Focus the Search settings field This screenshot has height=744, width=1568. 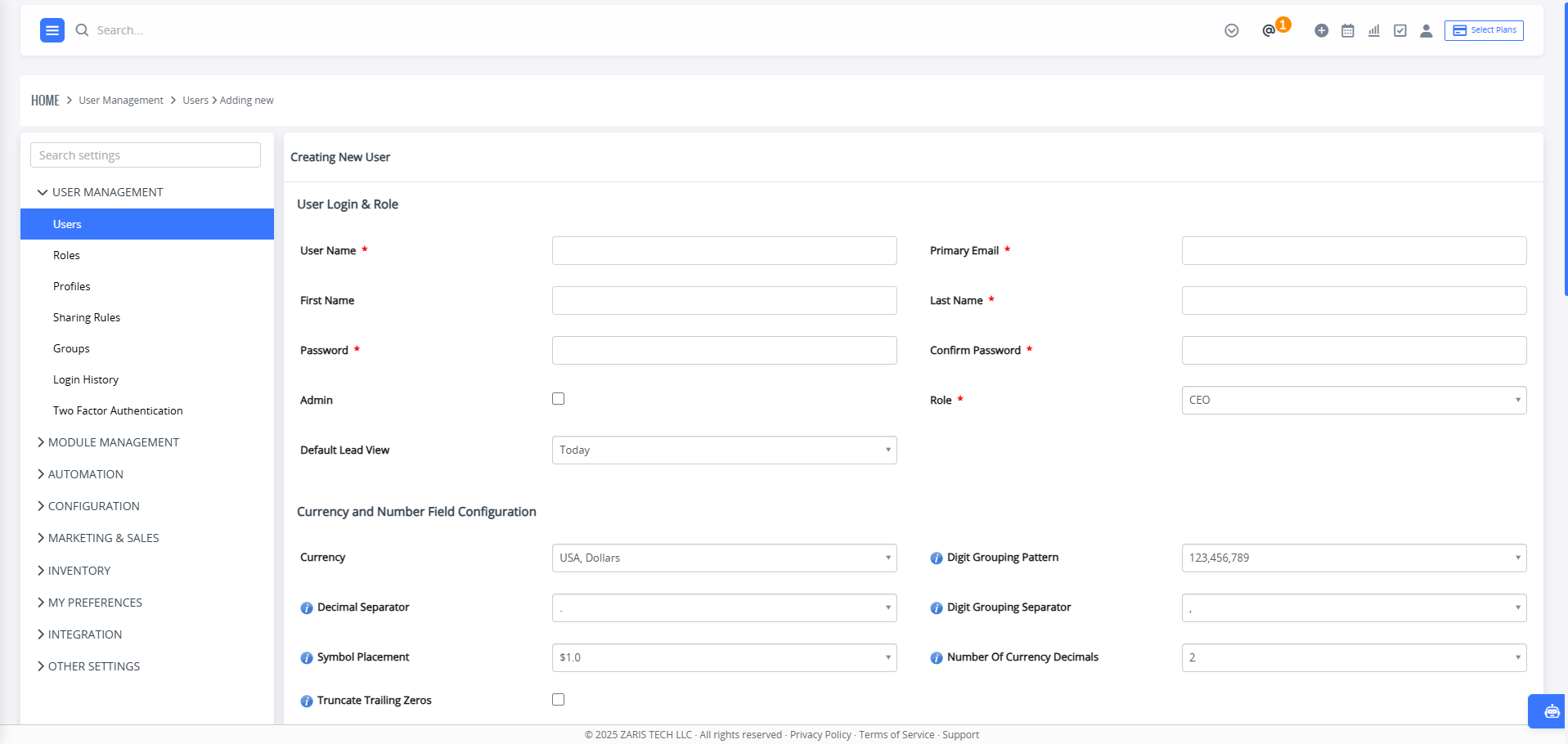click(x=146, y=155)
